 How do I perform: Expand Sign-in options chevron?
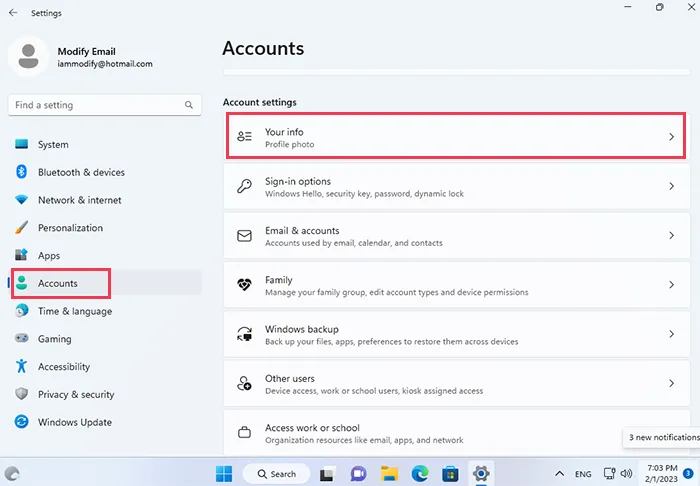(671, 186)
